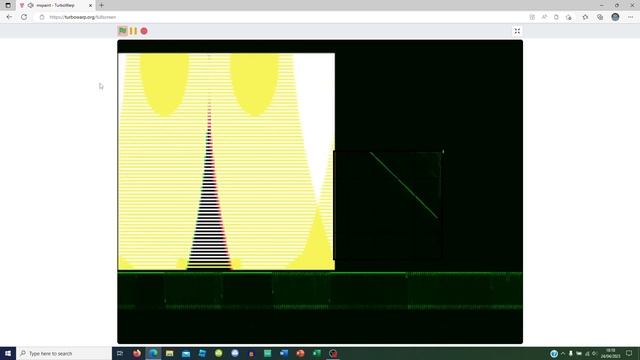Open File Explorer from taskbar
This screenshot has height=360, width=640.
(169, 353)
